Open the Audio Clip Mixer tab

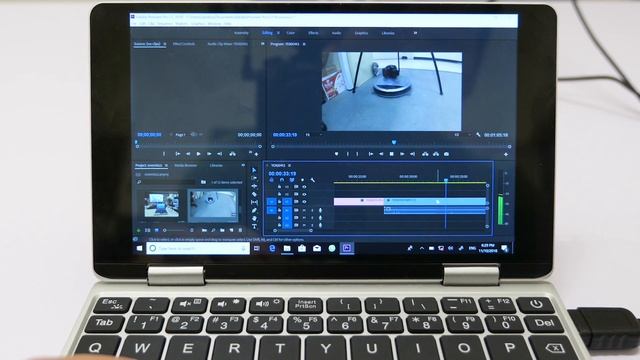pos(227,44)
